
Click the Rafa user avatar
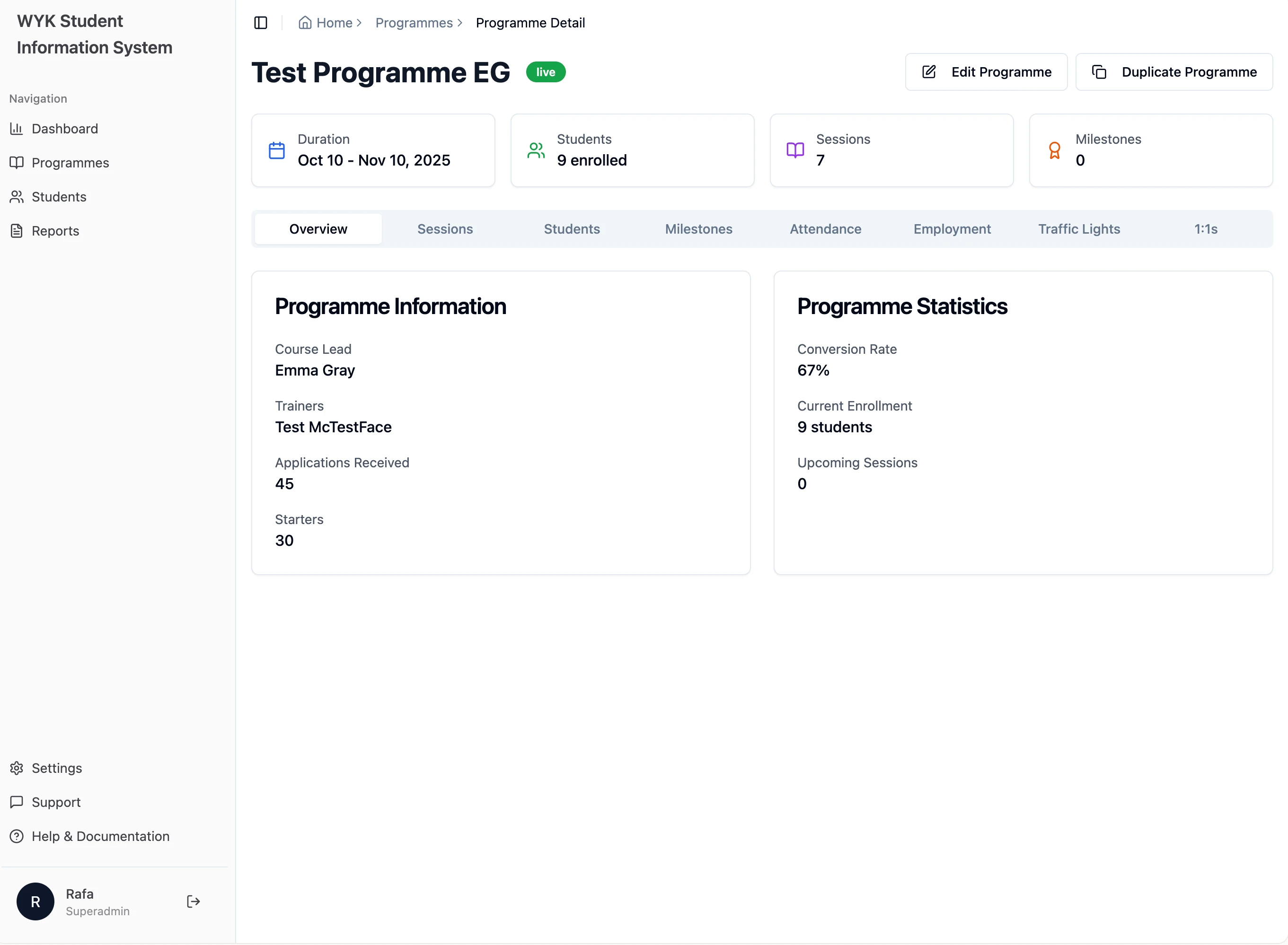click(35, 901)
